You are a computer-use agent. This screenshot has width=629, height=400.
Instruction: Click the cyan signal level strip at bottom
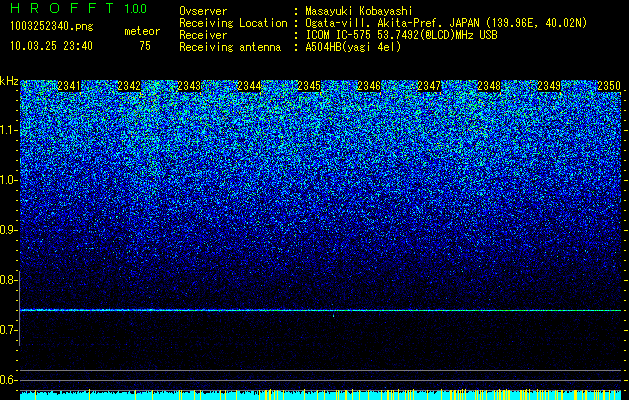coord(321,395)
